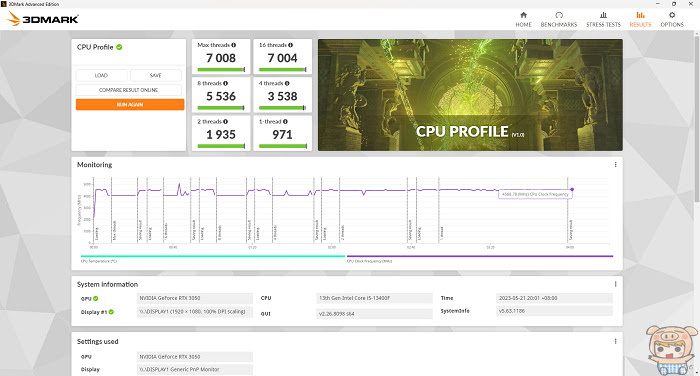Open Settings used three-dot menu
The image size is (700, 376).
point(616,341)
